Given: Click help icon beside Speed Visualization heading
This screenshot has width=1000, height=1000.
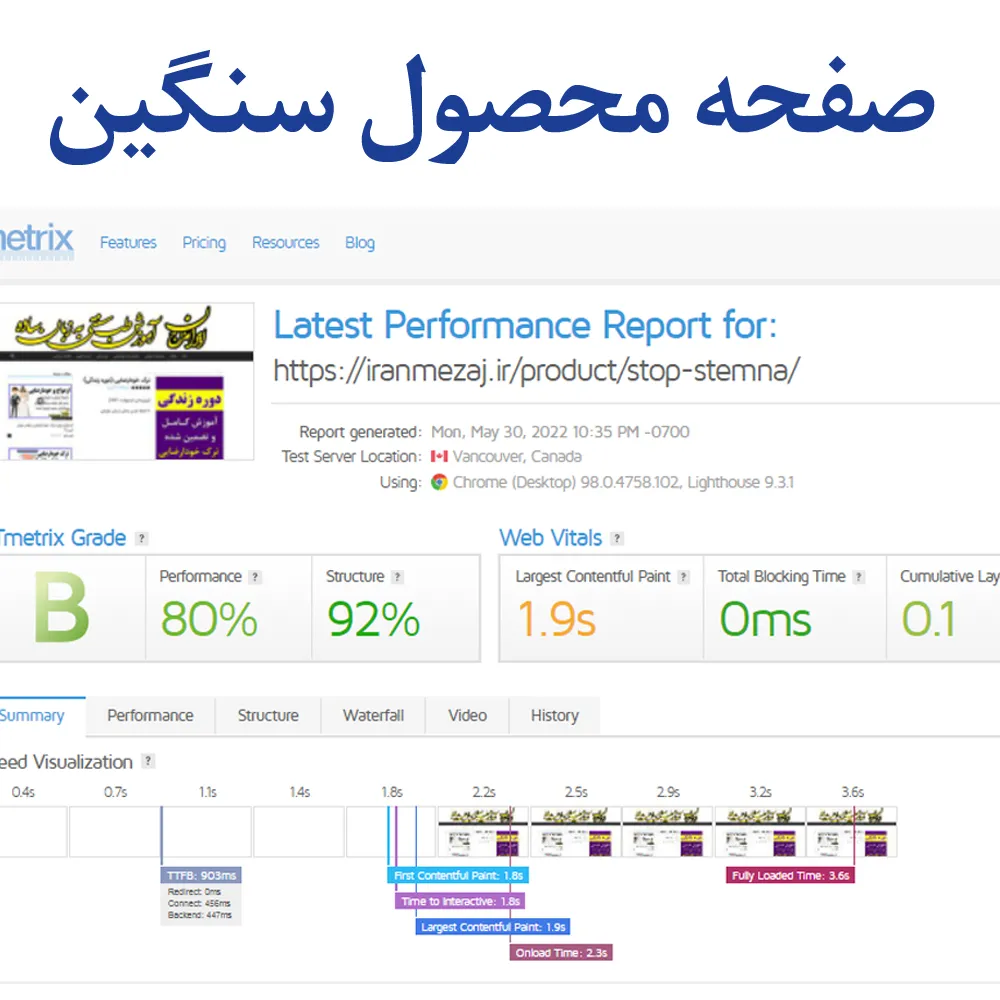Looking at the screenshot, I should (148, 762).
